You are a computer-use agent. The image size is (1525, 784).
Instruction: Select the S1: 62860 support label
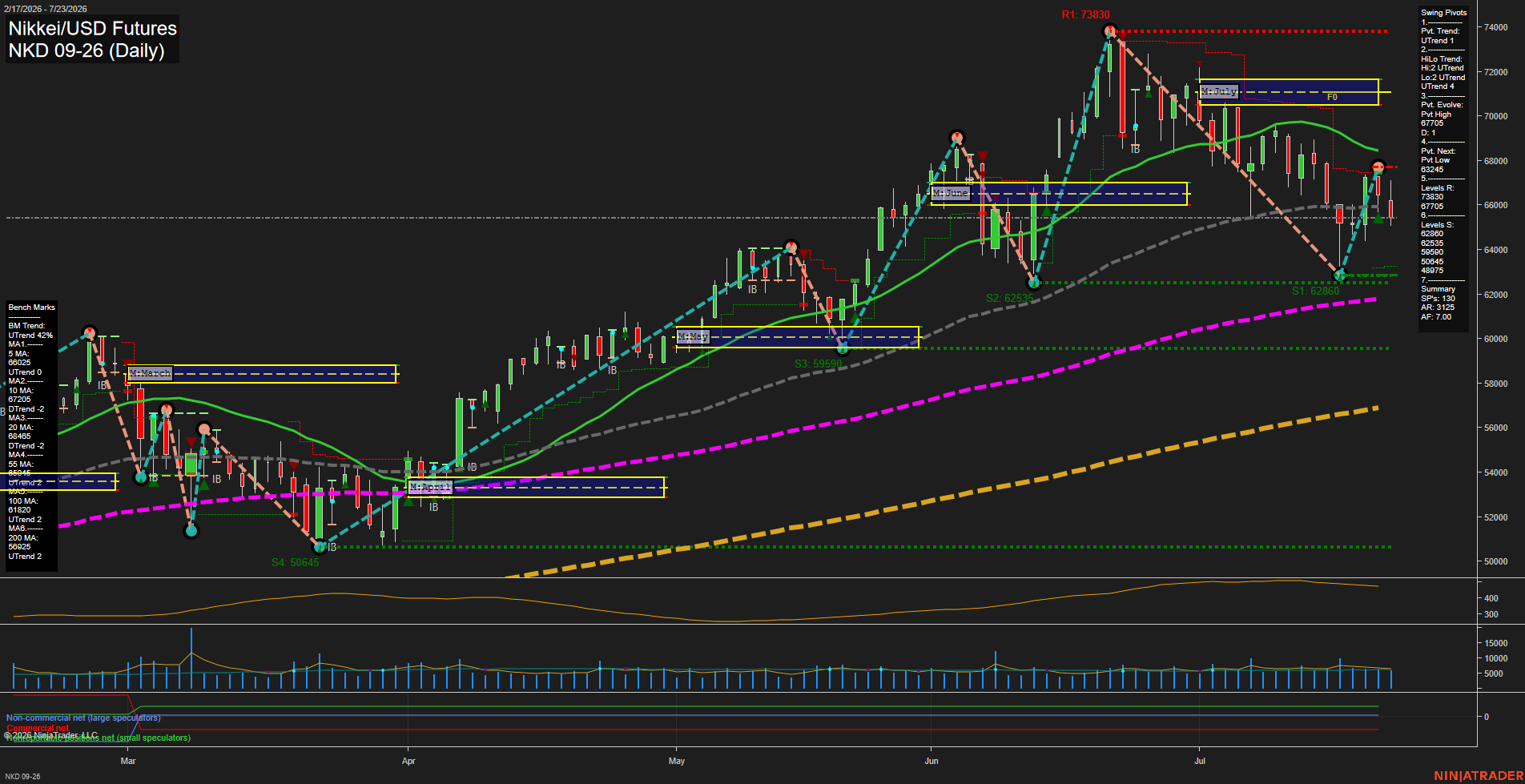pyautogui.click(x=1315, y=291)
